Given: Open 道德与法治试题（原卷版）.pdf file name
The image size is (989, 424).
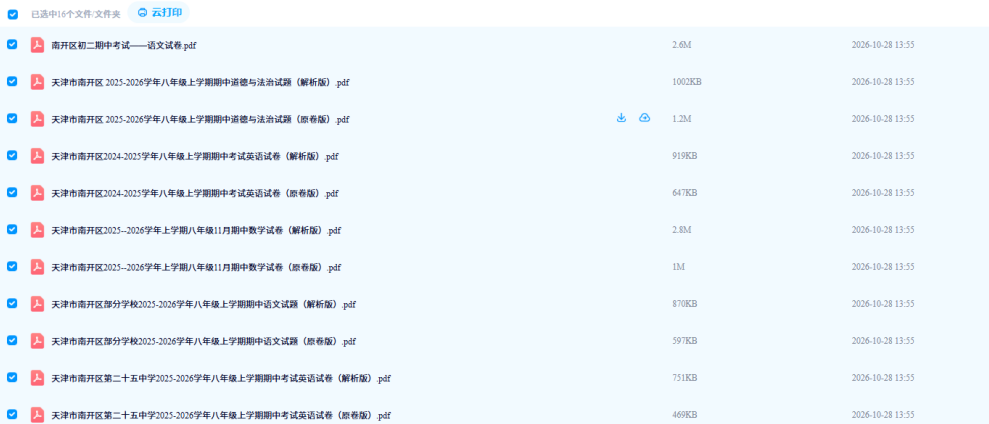Looking at the screenshot, I should click(200, 119).
